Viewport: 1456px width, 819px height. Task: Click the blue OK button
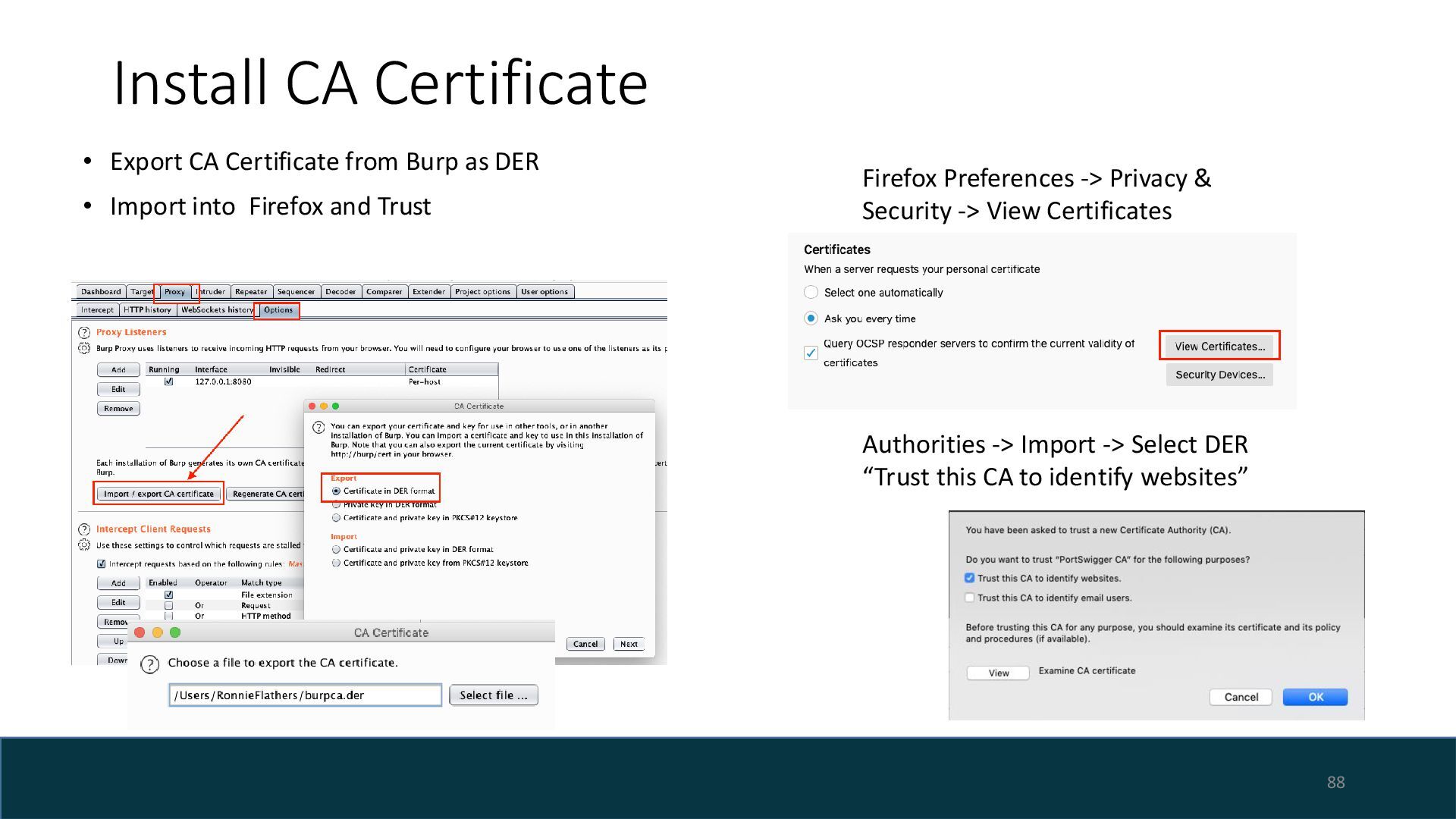pyautogui.click(x=1315, y=697)
